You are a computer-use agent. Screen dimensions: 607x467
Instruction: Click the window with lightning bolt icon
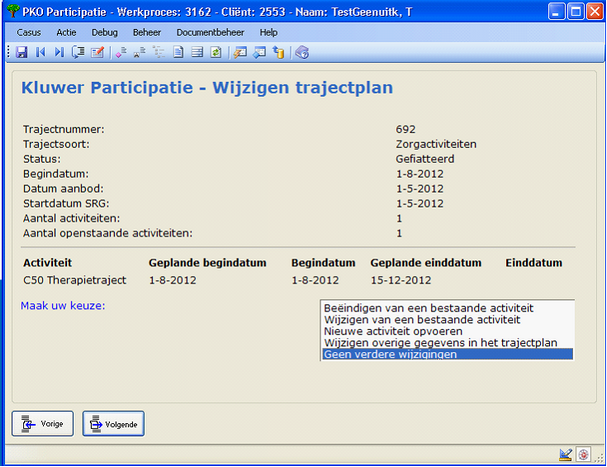coord(240,52)
